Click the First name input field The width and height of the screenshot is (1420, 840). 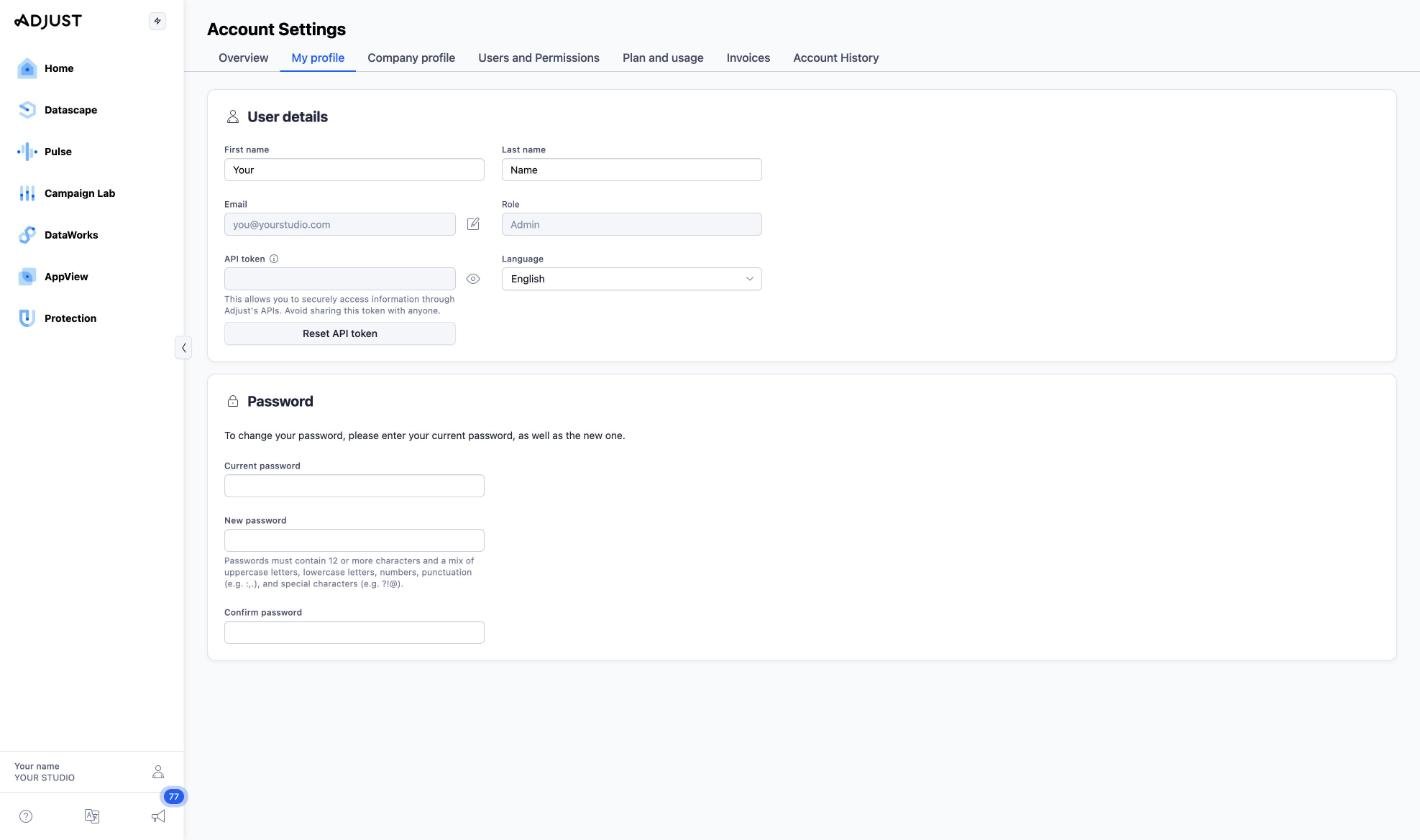pyautogui.click(x=354, y=170)
